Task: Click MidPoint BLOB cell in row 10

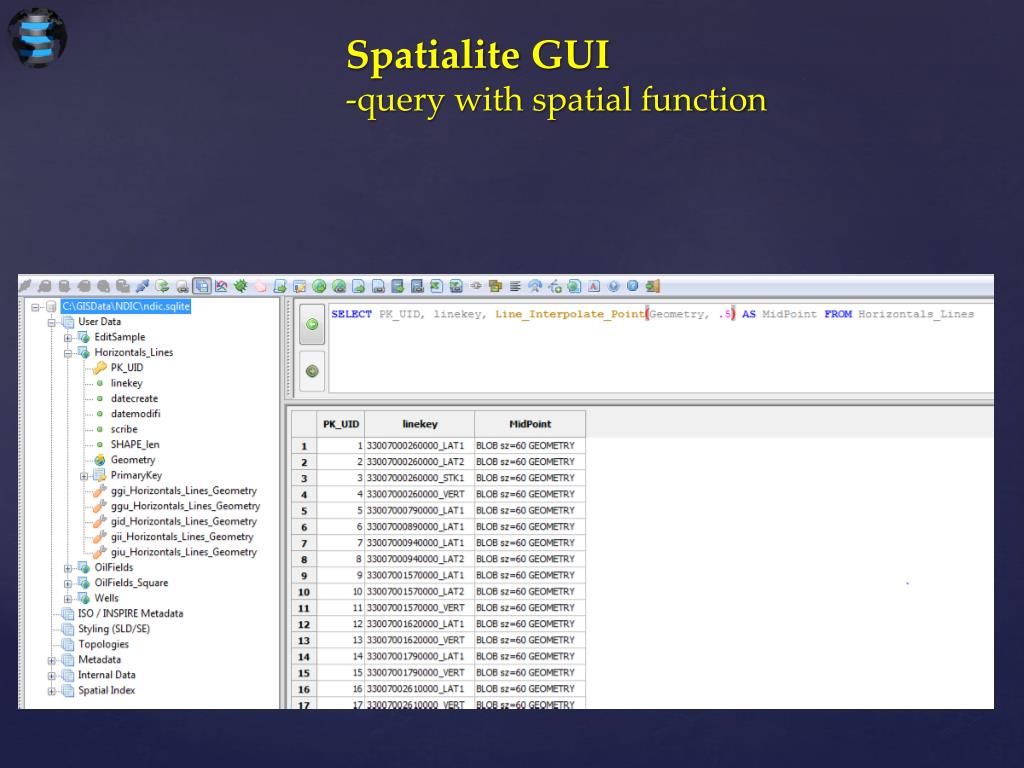Action: (530, 592)
